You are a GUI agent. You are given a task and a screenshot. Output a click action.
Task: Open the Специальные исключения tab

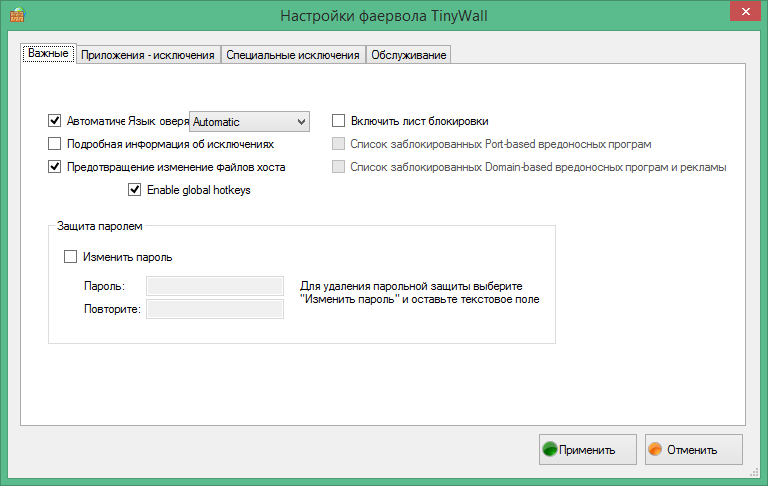pyautogui.click(x=293, y=55)
